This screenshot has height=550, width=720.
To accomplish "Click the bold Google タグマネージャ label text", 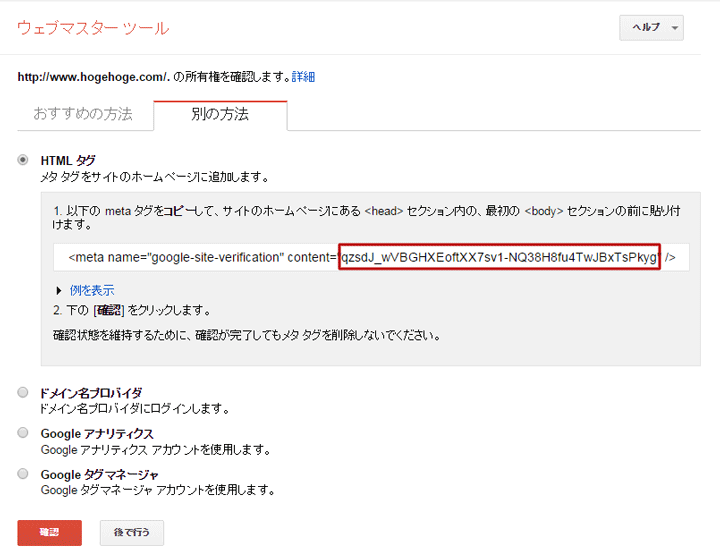I will coord(100,474).
